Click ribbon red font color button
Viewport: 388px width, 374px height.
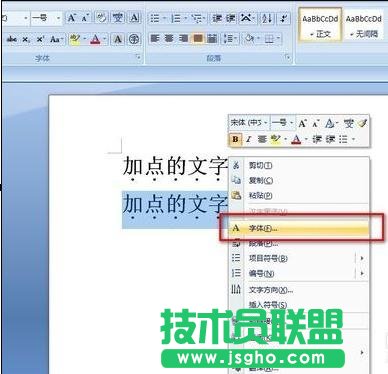[x=95, y=39]
